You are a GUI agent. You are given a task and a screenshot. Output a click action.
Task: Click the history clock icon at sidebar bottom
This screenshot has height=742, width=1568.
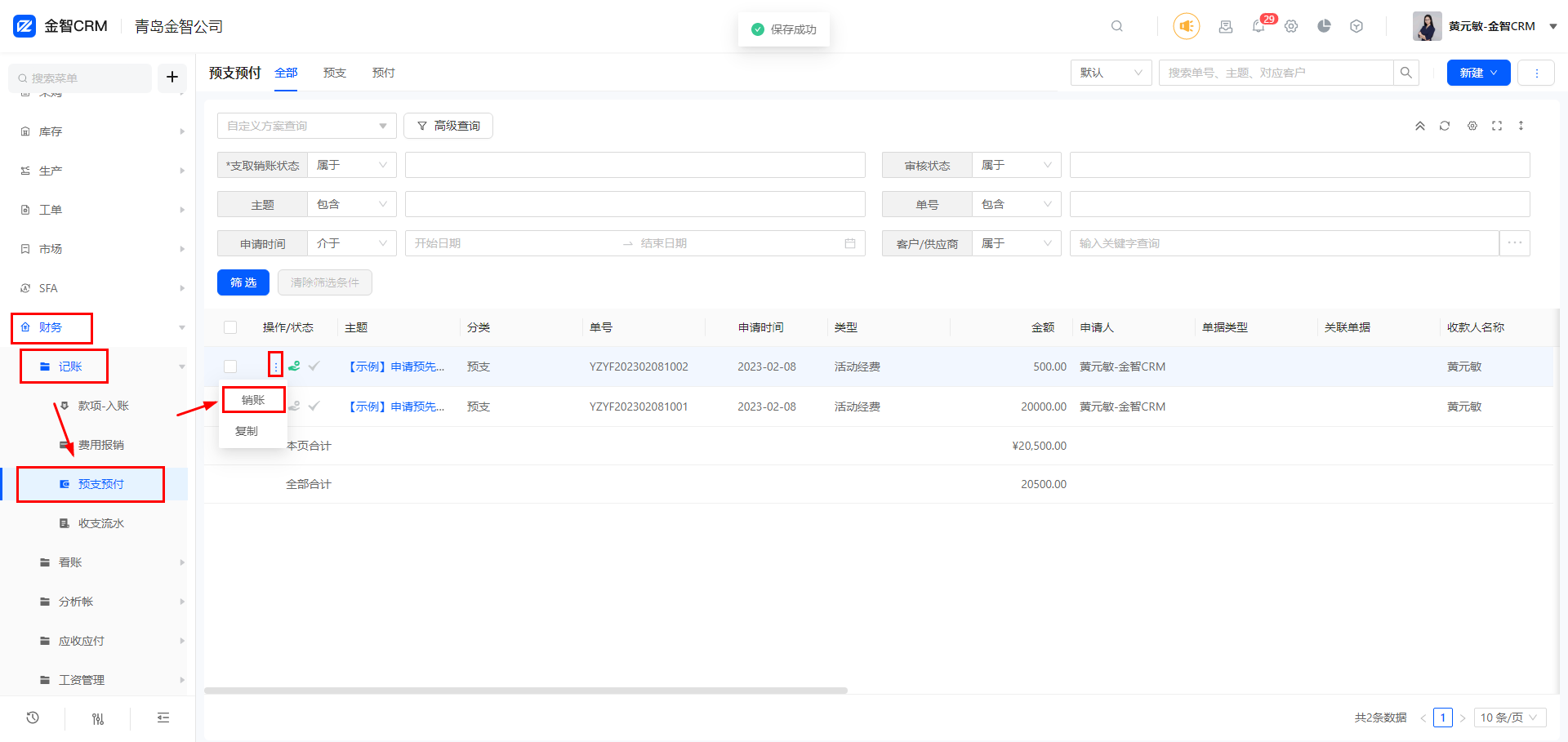[33, 718]
